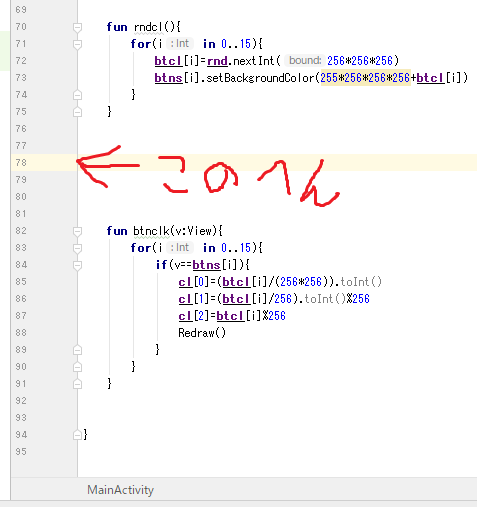Click the Redraw() call on line 88

coord(202,333)
